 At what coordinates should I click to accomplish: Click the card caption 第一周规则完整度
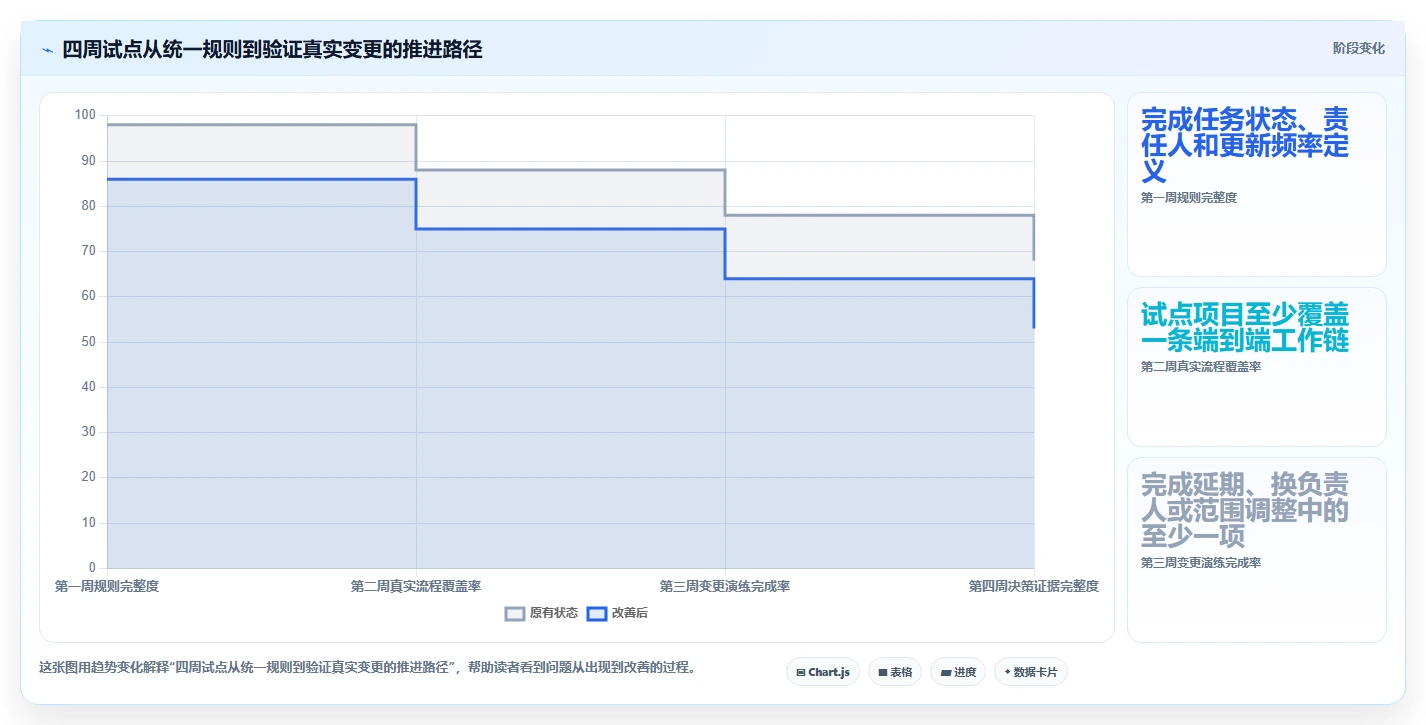click(x=1189, y=198)
